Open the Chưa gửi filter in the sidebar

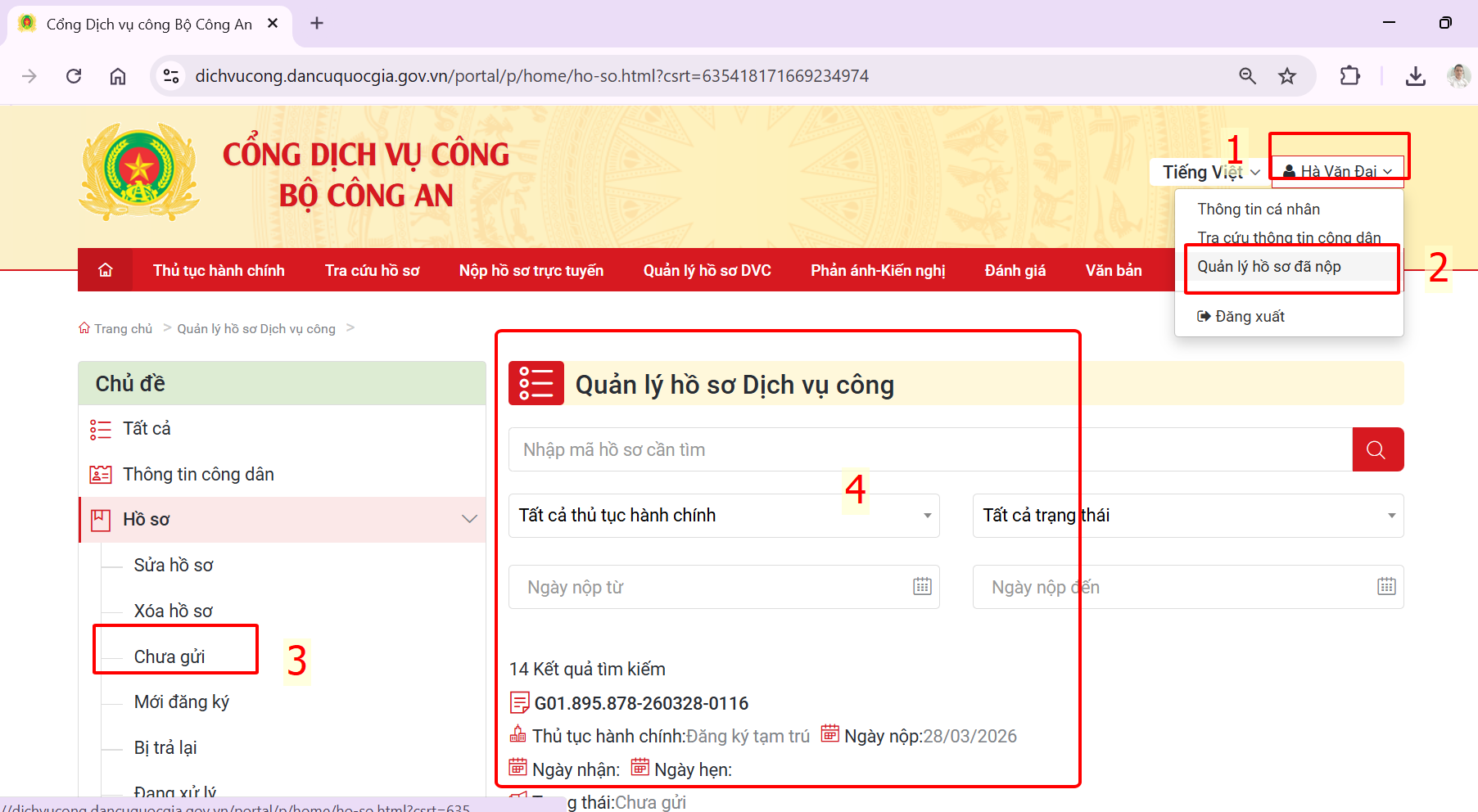pos(169,656)
